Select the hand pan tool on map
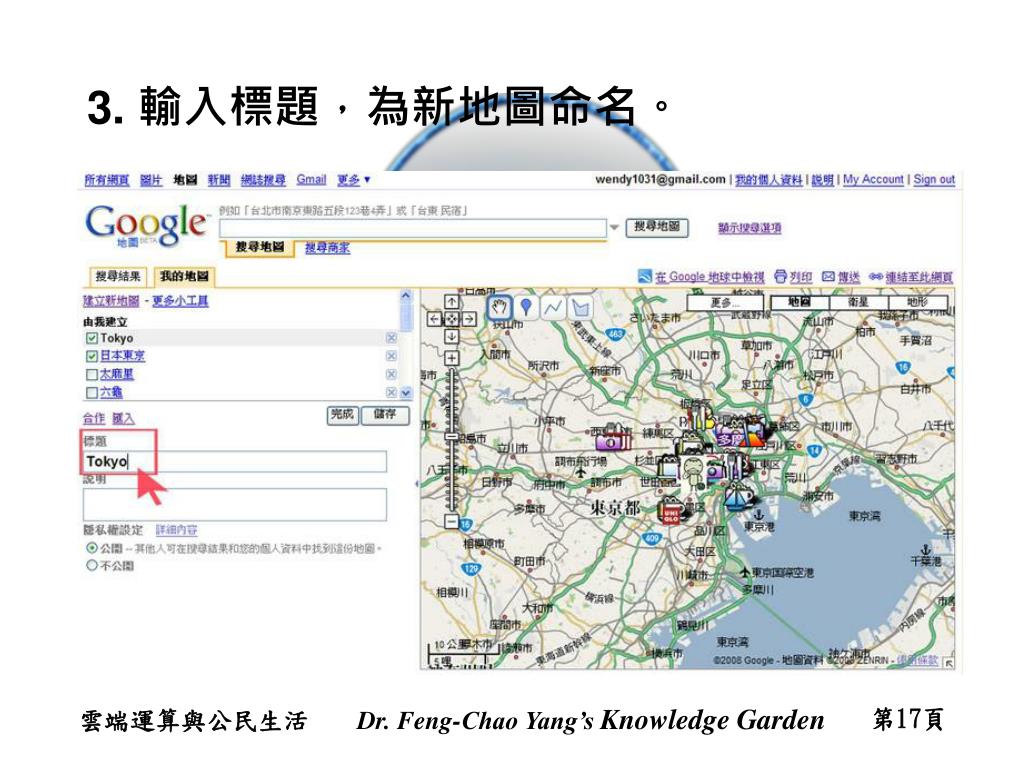 (x=500, y=307)
